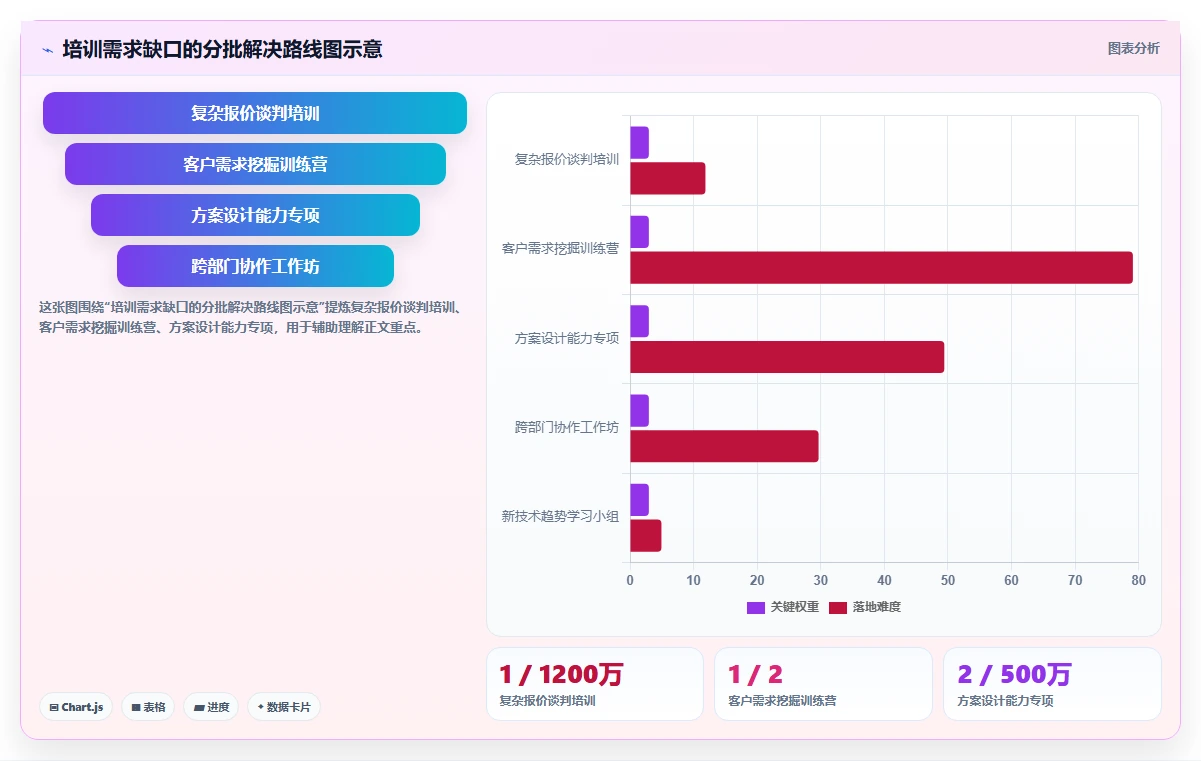Toggle the 关键权重 legend series
This screenshot has height=761, width=1201.
tap(783, 607)
